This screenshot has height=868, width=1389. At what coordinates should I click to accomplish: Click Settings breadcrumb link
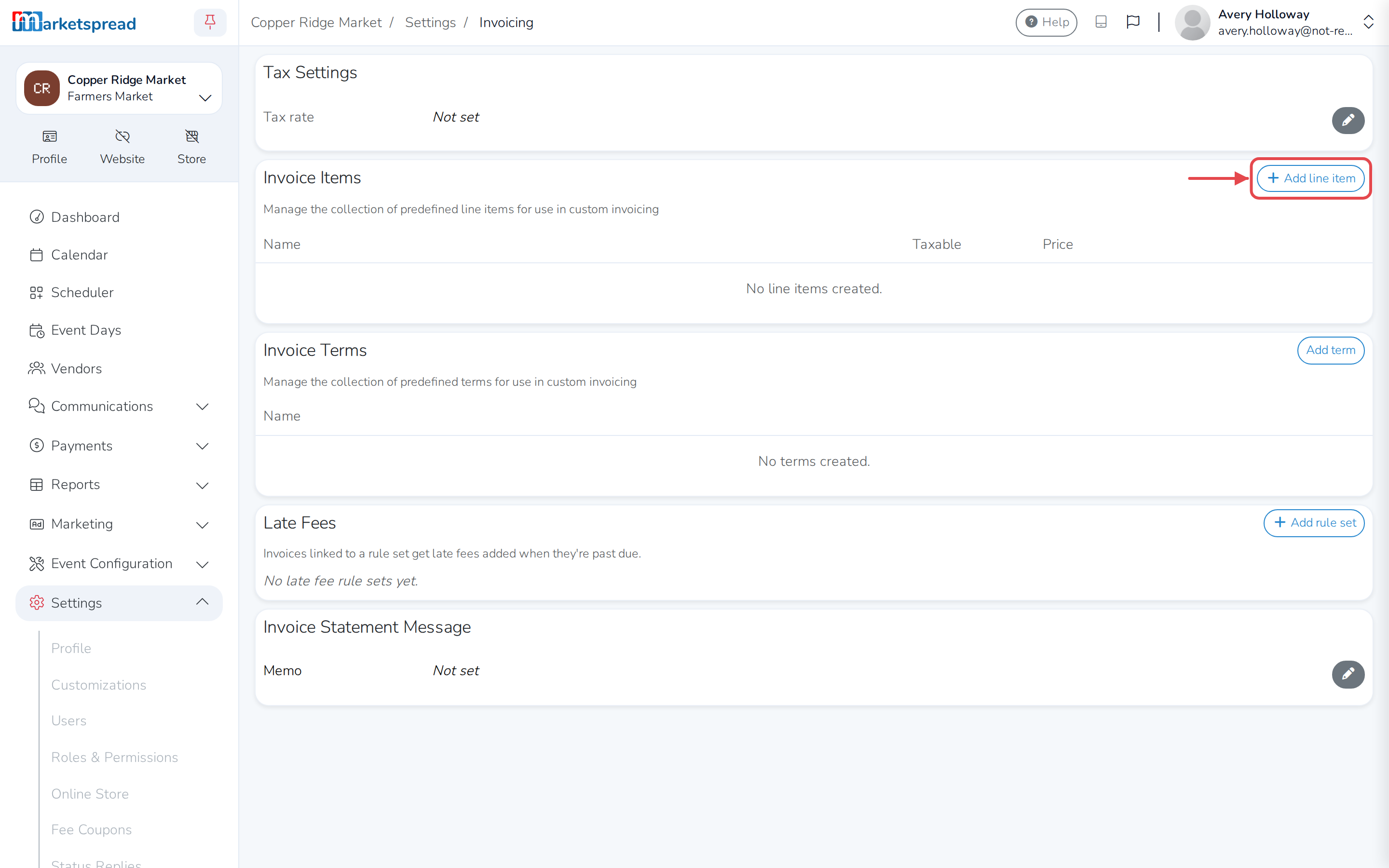[x=430, y=22]
